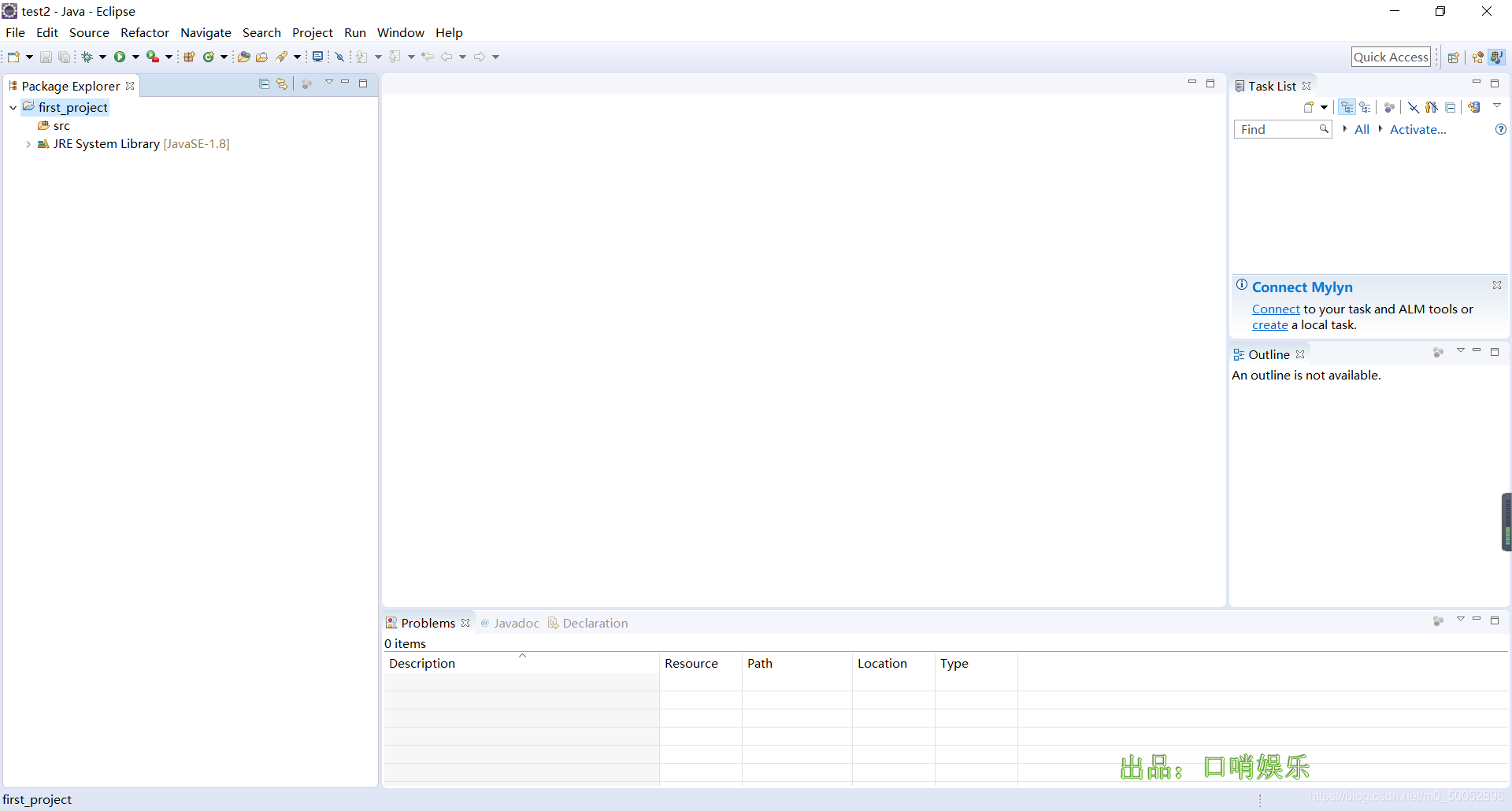Click the Open Type icon

(x=244, y=57)
